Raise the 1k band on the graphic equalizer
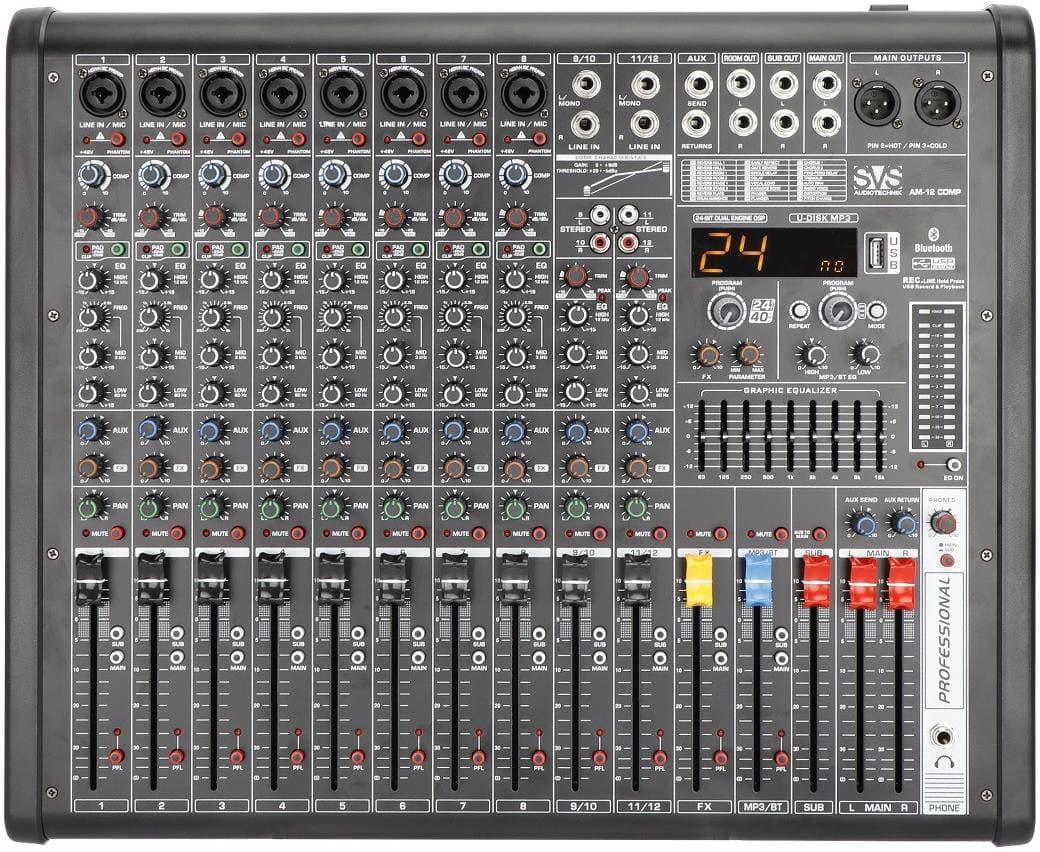The width and height of the screenshot is (1040, 852). point(790,437)
